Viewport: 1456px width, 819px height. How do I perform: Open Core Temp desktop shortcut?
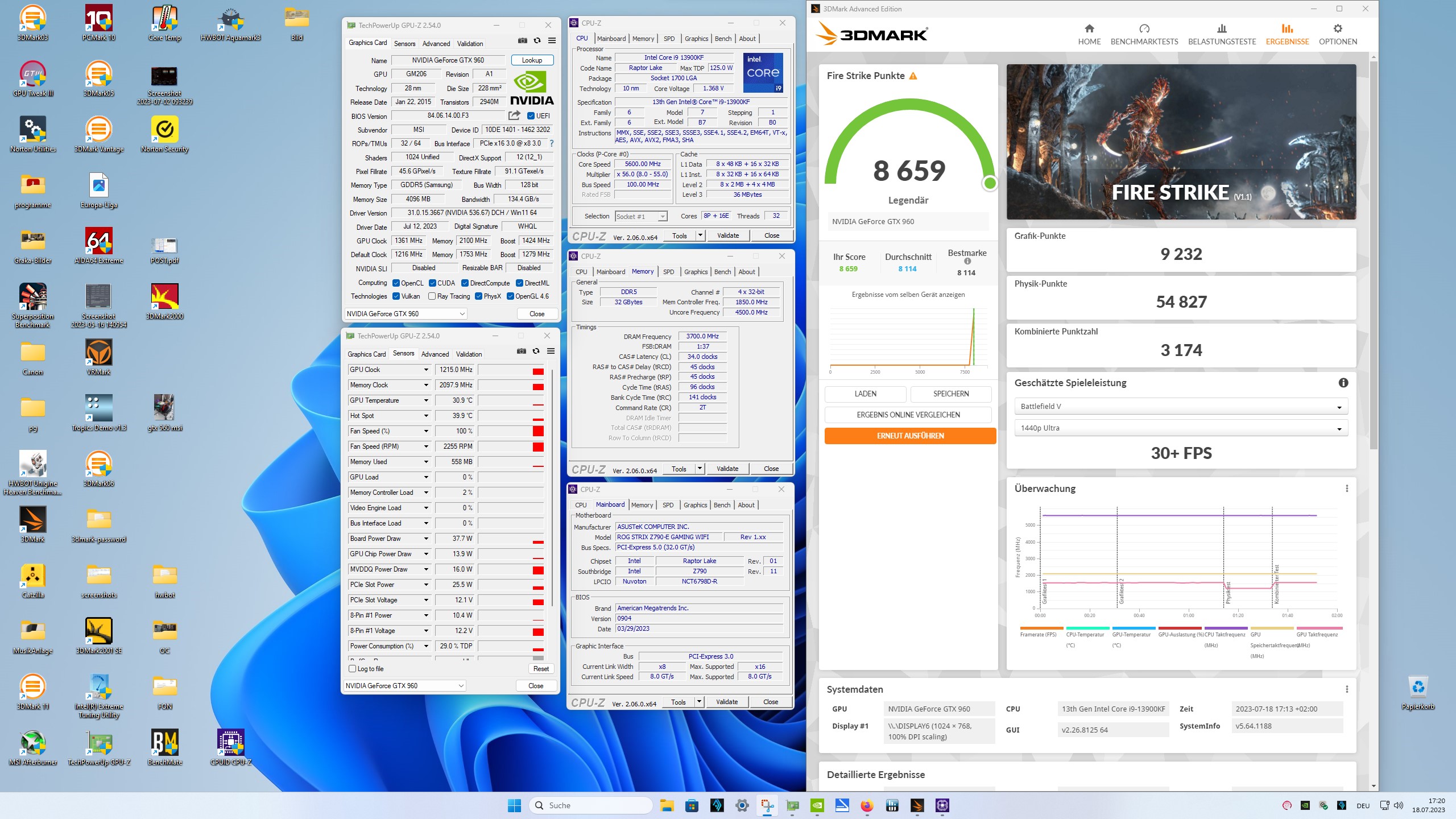pos(165,23)
